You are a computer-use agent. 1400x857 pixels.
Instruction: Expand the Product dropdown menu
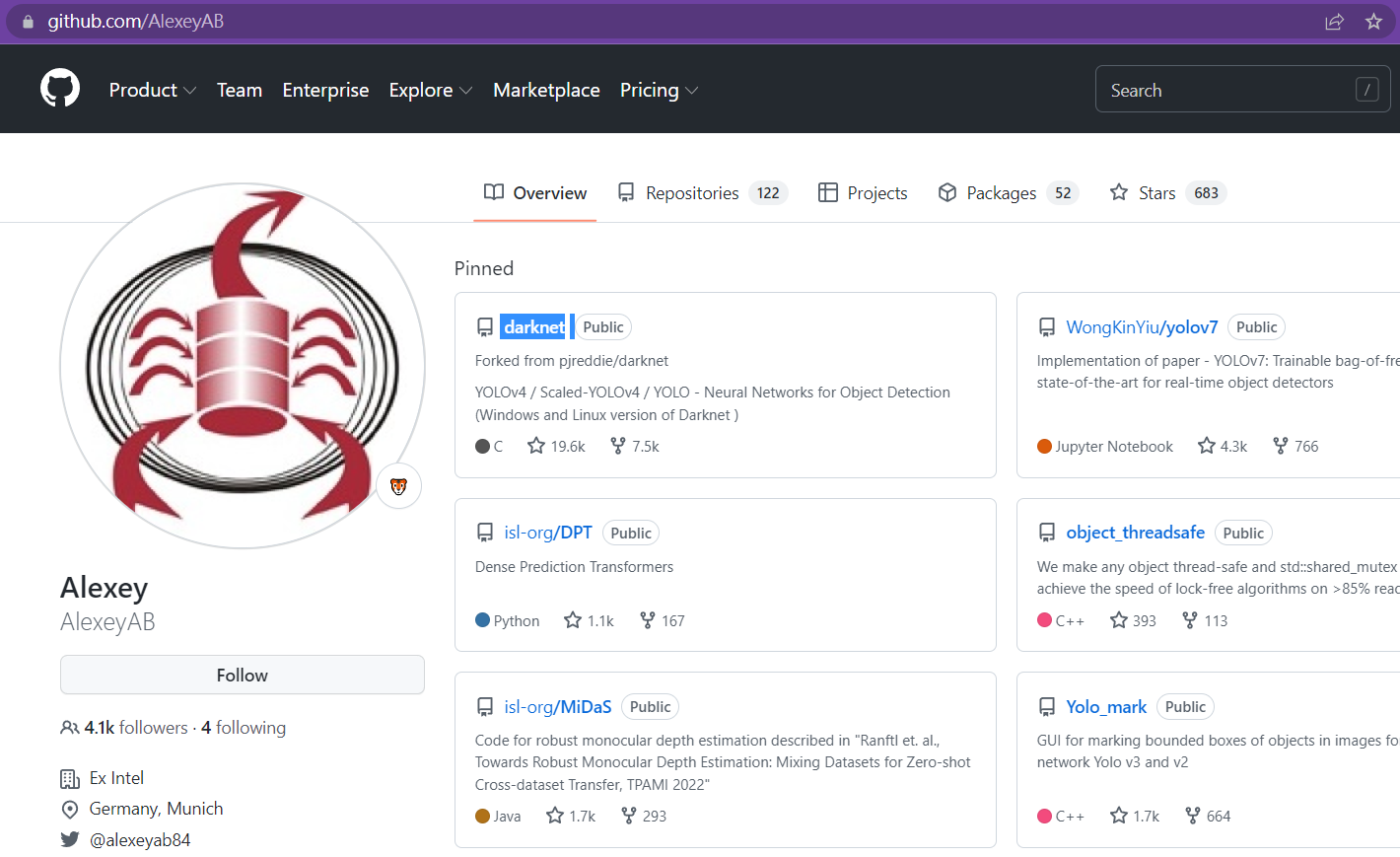(153, 90)
